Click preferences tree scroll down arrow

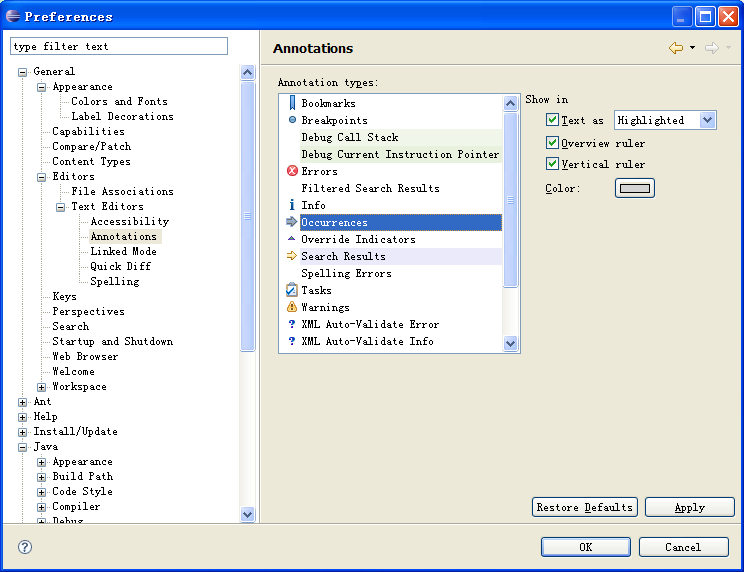(248, 514)
